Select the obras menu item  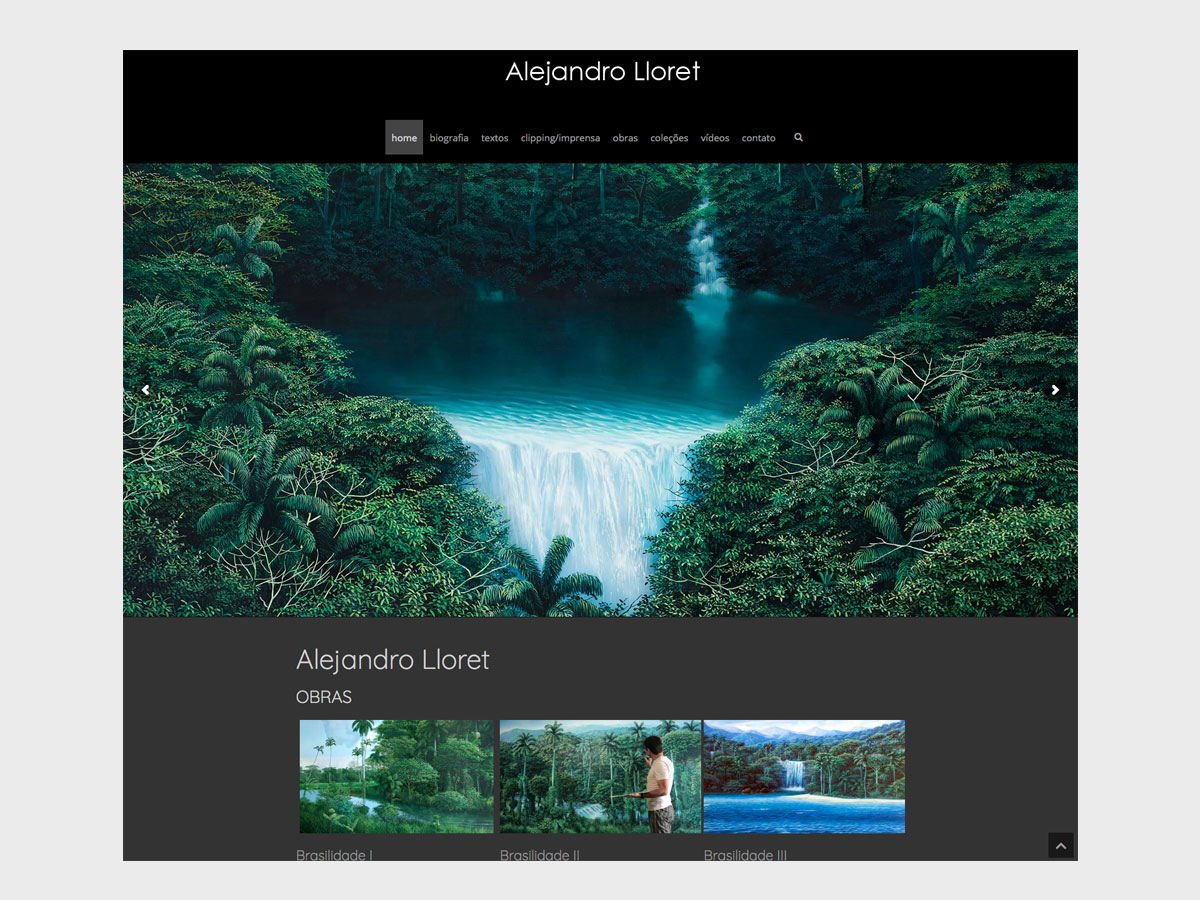(x=625, y=138)
